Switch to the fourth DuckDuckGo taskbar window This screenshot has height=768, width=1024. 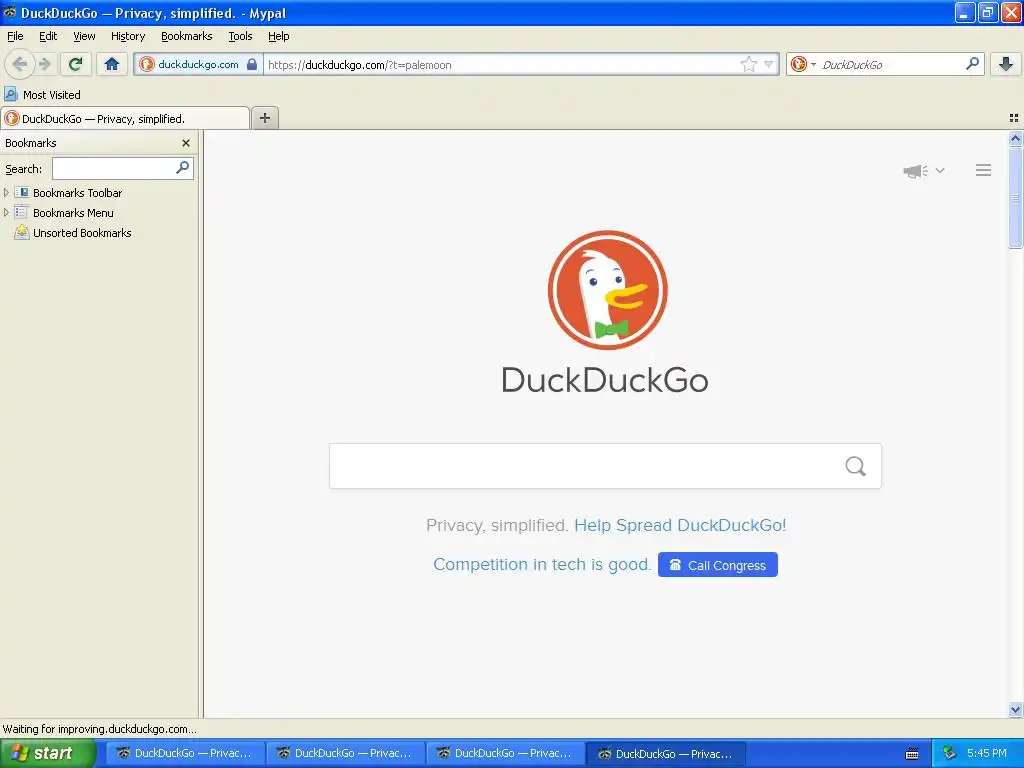(x=665, y=754)
